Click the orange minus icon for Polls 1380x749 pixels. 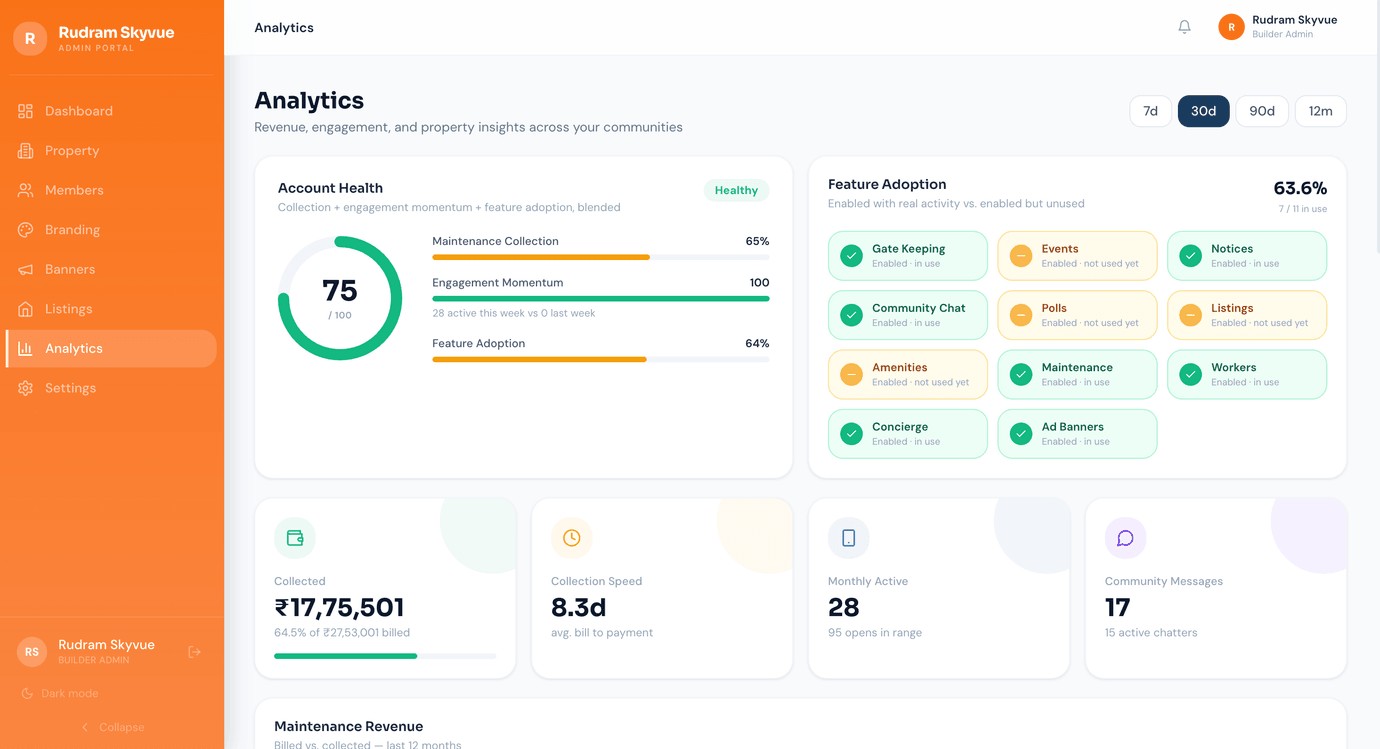(x=1021, y=315)
